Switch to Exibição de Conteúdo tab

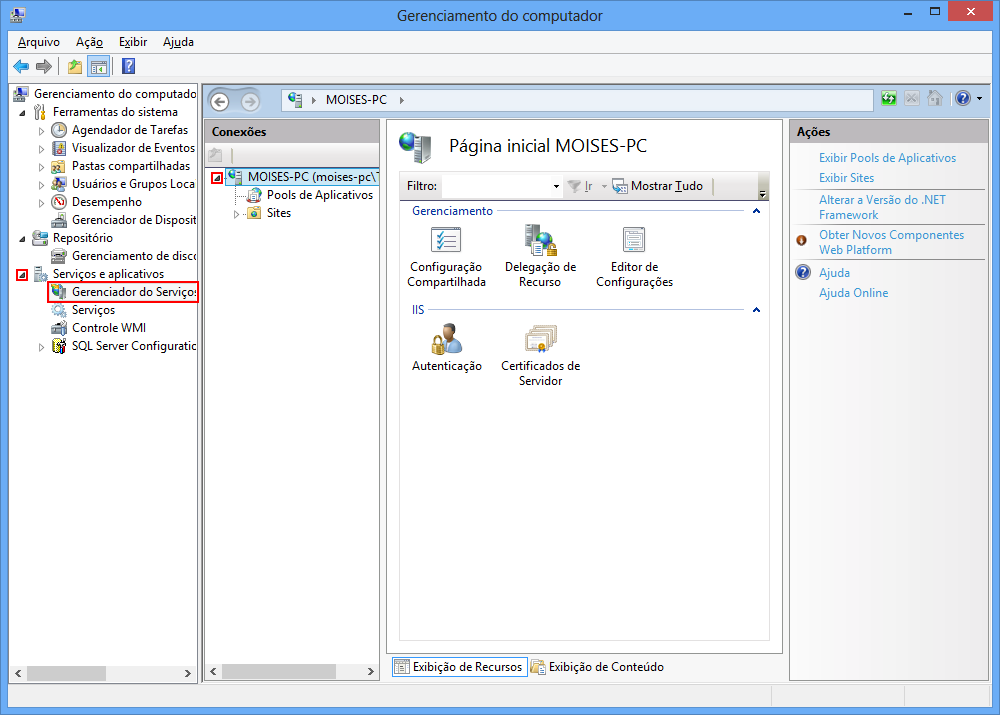tap(598, 667)
